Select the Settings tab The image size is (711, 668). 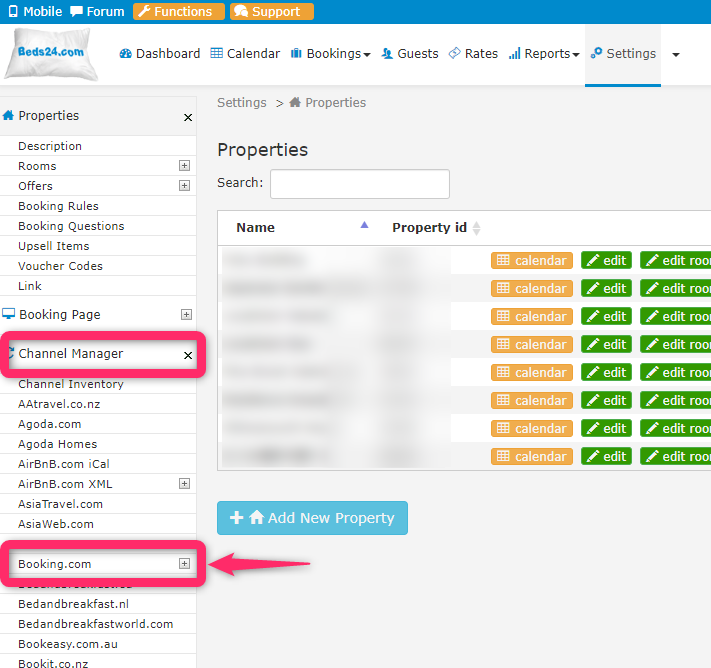[623, 54]
